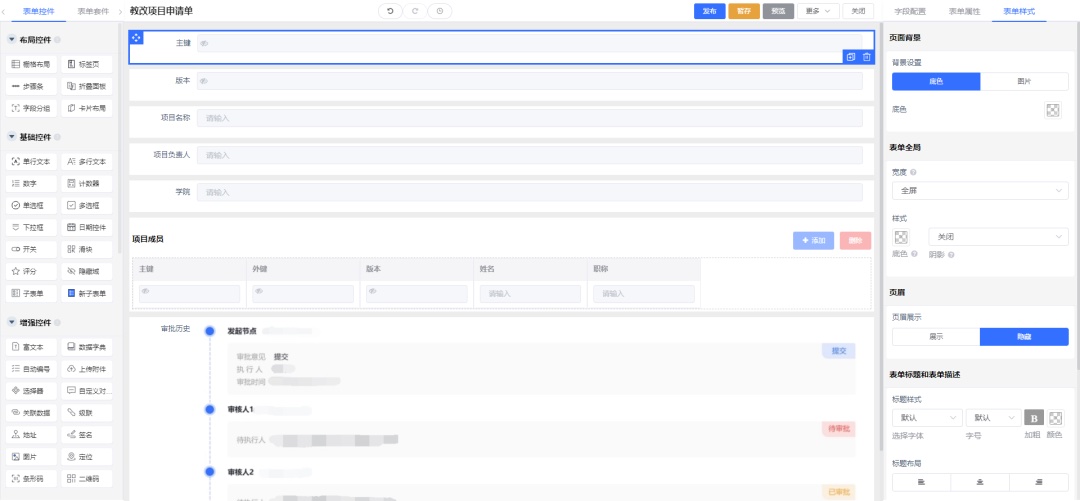Click the 项目名称 input field

529,118
